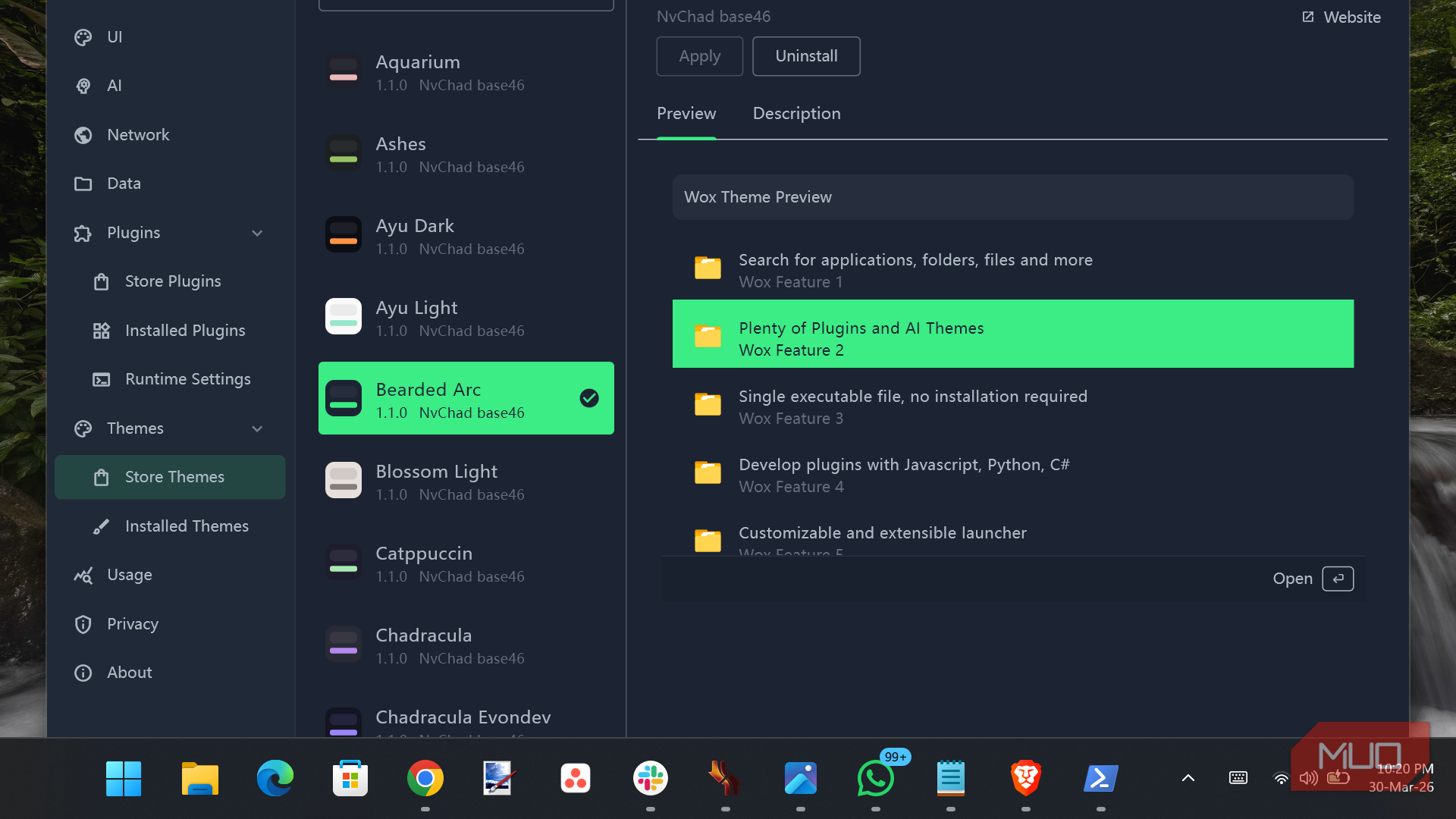Viewport: 1456px width, 819px height.
Task: Select the Chadracula theme
Action: coord(466,645)
